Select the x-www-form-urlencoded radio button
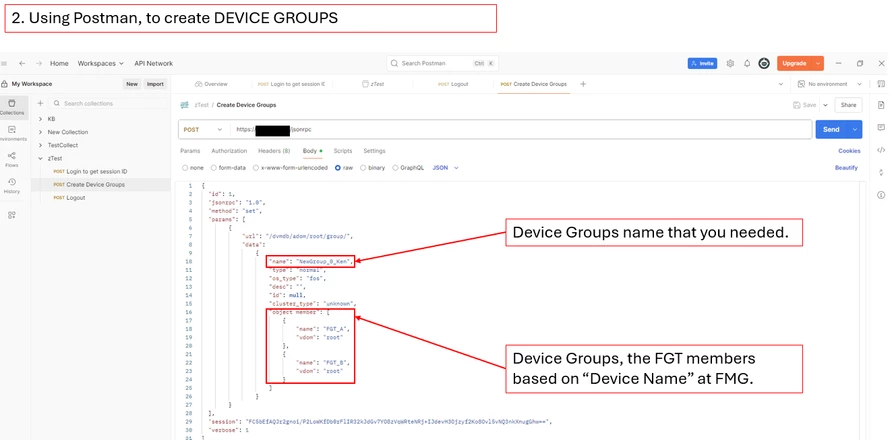894x440 pixels. point(255,168)
